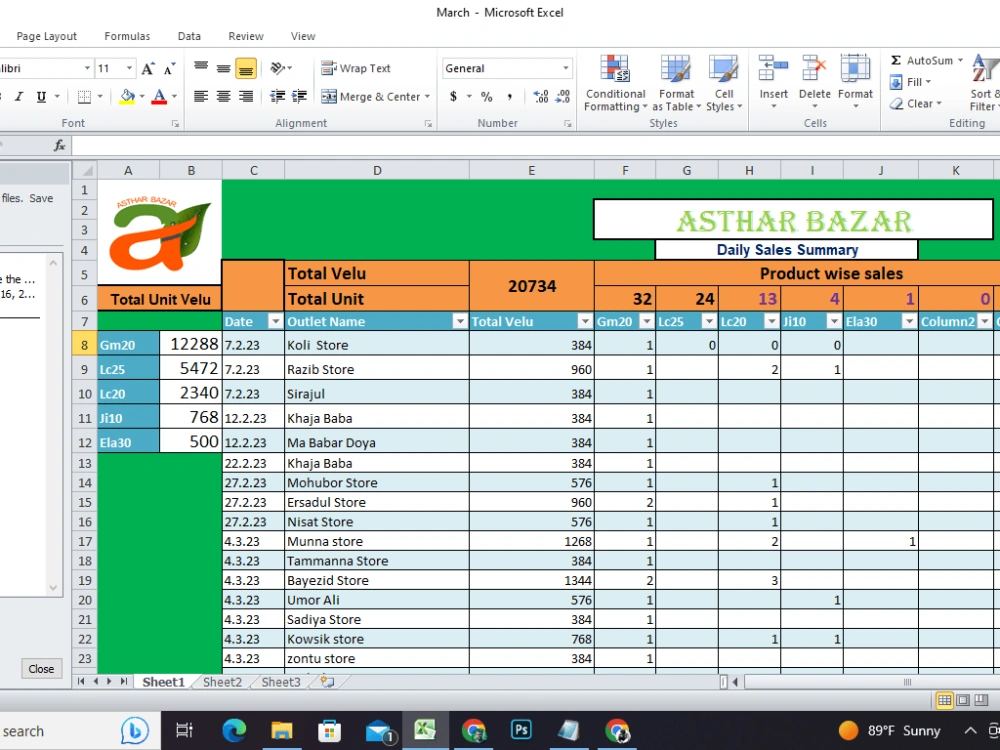Click the Delete cells icon
Screen dimensions: 1000x750
(x=814, y=68)
